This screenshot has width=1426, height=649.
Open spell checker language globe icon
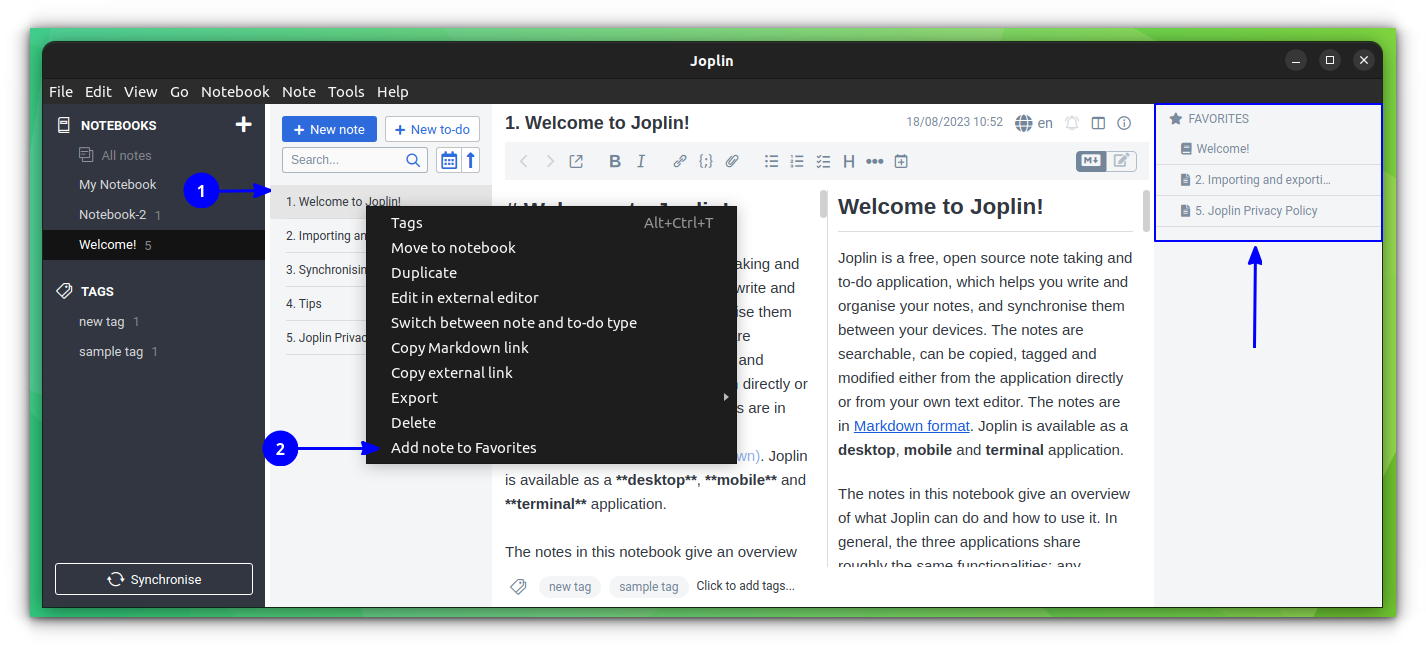[1024, 123]
